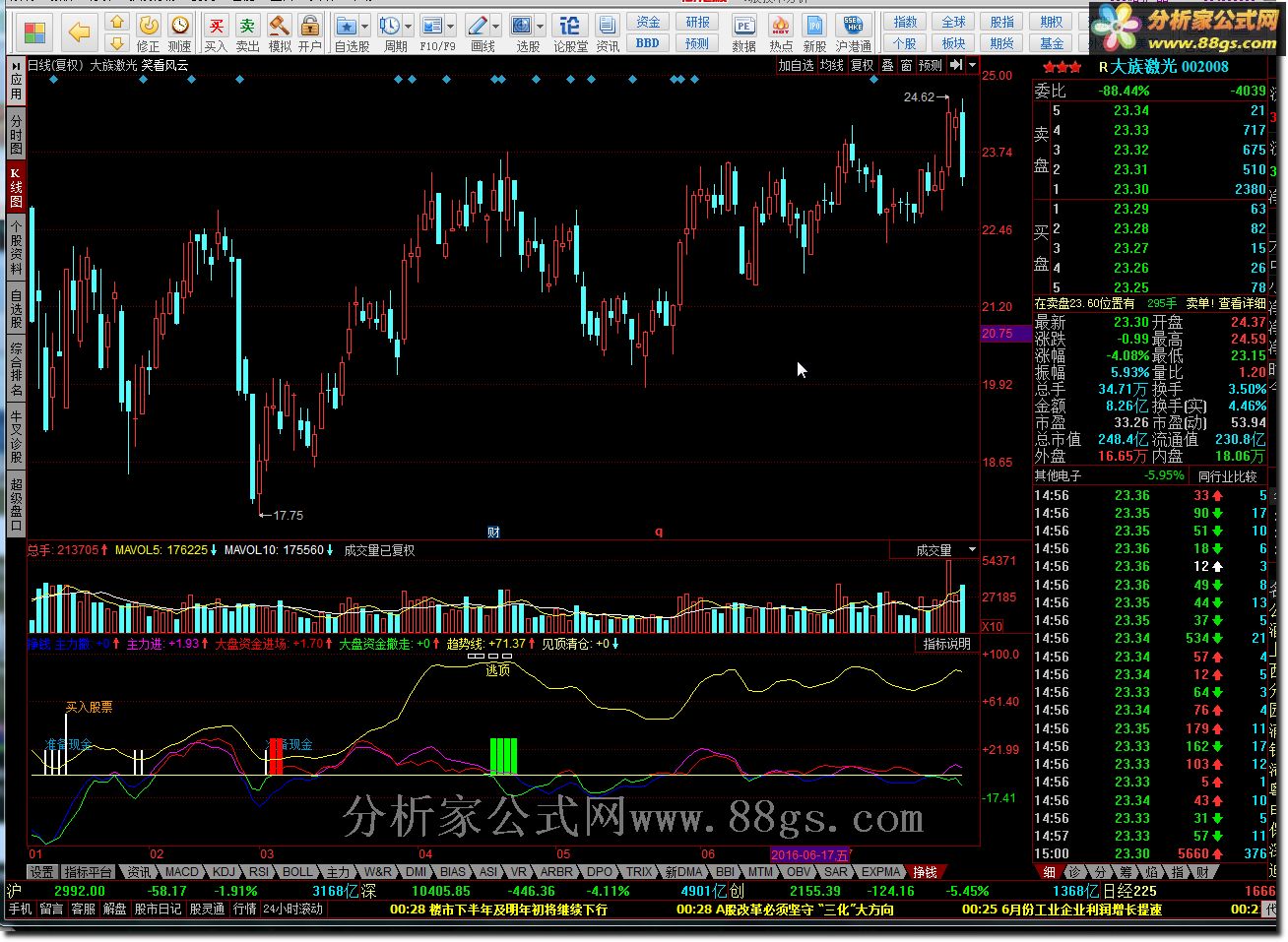Expand the 周期 dropdown arrow
Screen dimensions: 1288x942
click(409, 27)
